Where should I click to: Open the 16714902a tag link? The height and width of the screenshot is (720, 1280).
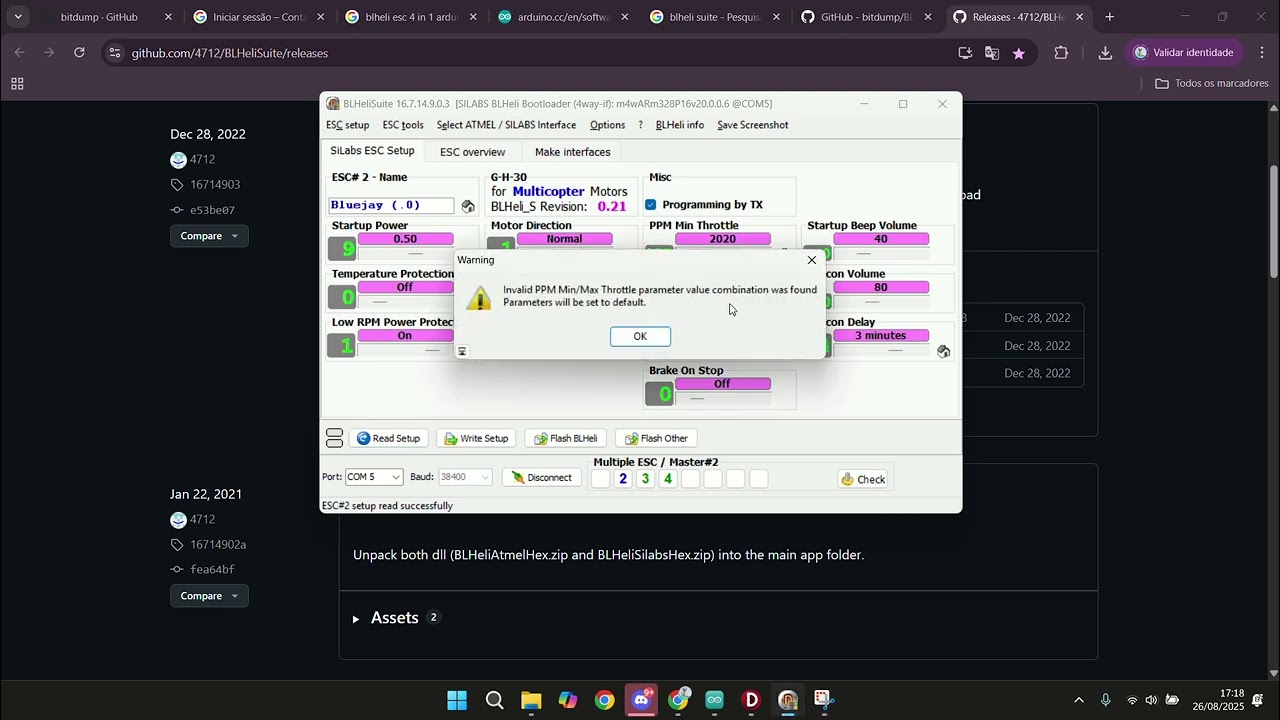218,545
